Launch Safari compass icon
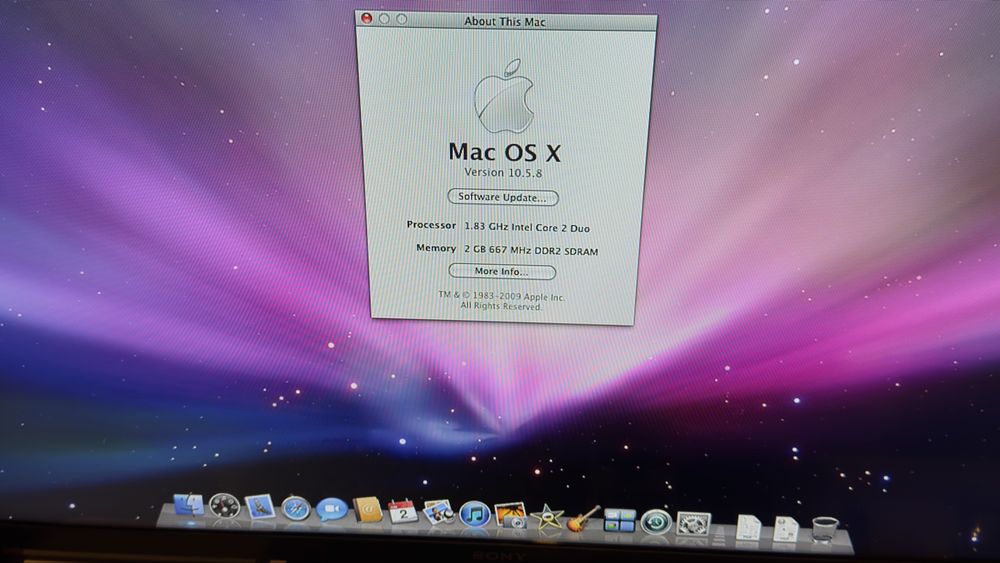 [x=296, y=509]
